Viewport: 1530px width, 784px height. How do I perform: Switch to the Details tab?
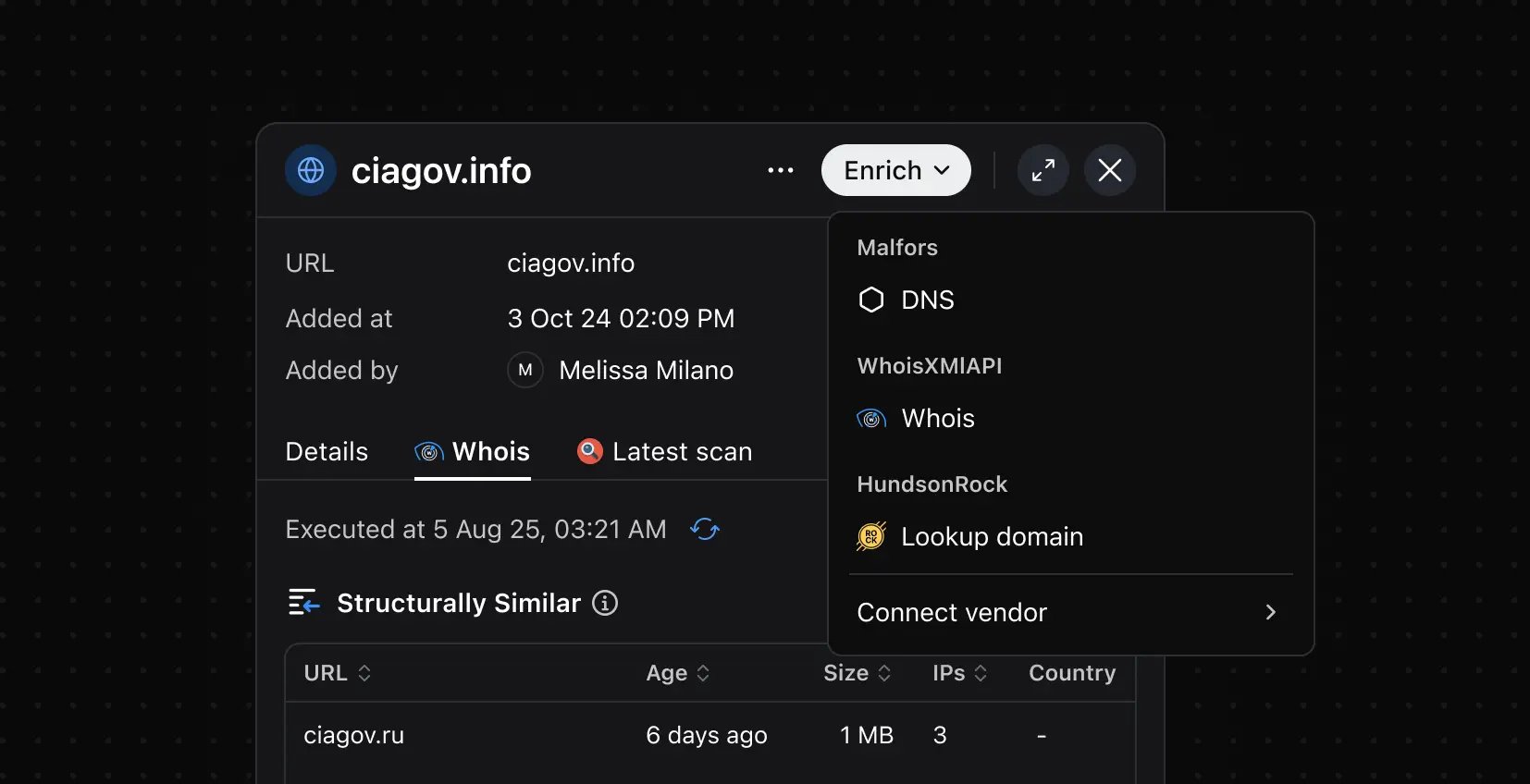[x=327, y=451]
